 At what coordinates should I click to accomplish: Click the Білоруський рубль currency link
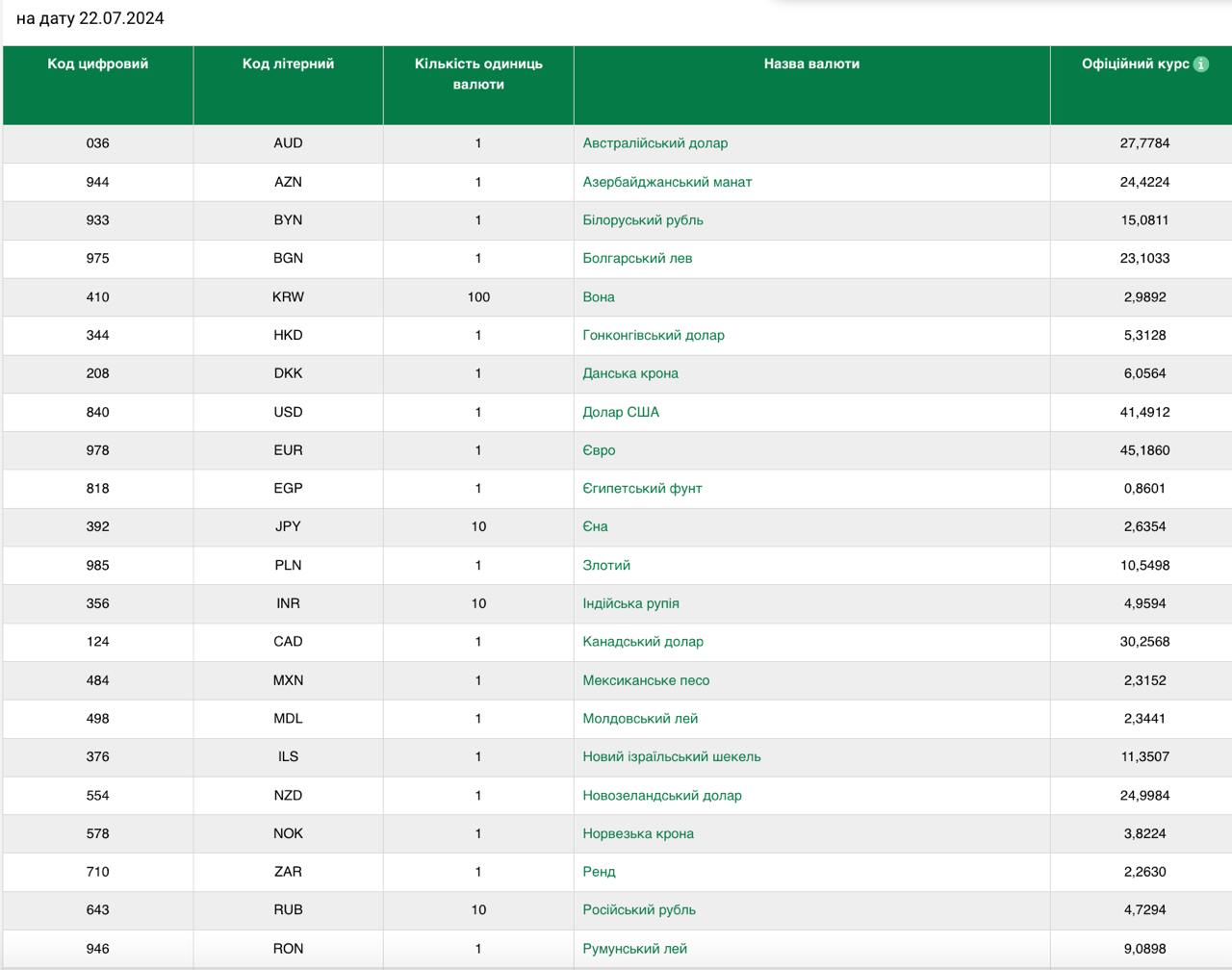[x=642, y=220]
